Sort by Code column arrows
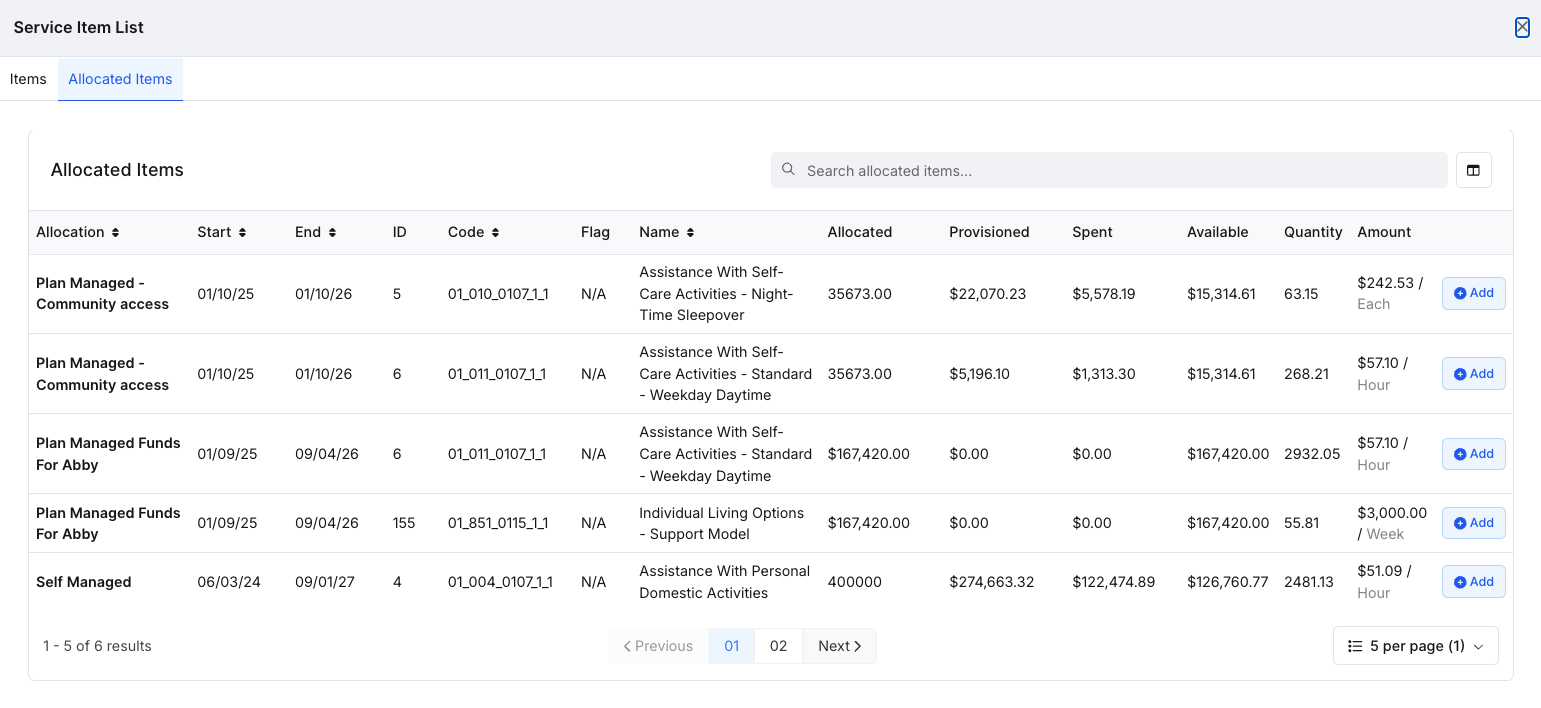 click(495, 232)
